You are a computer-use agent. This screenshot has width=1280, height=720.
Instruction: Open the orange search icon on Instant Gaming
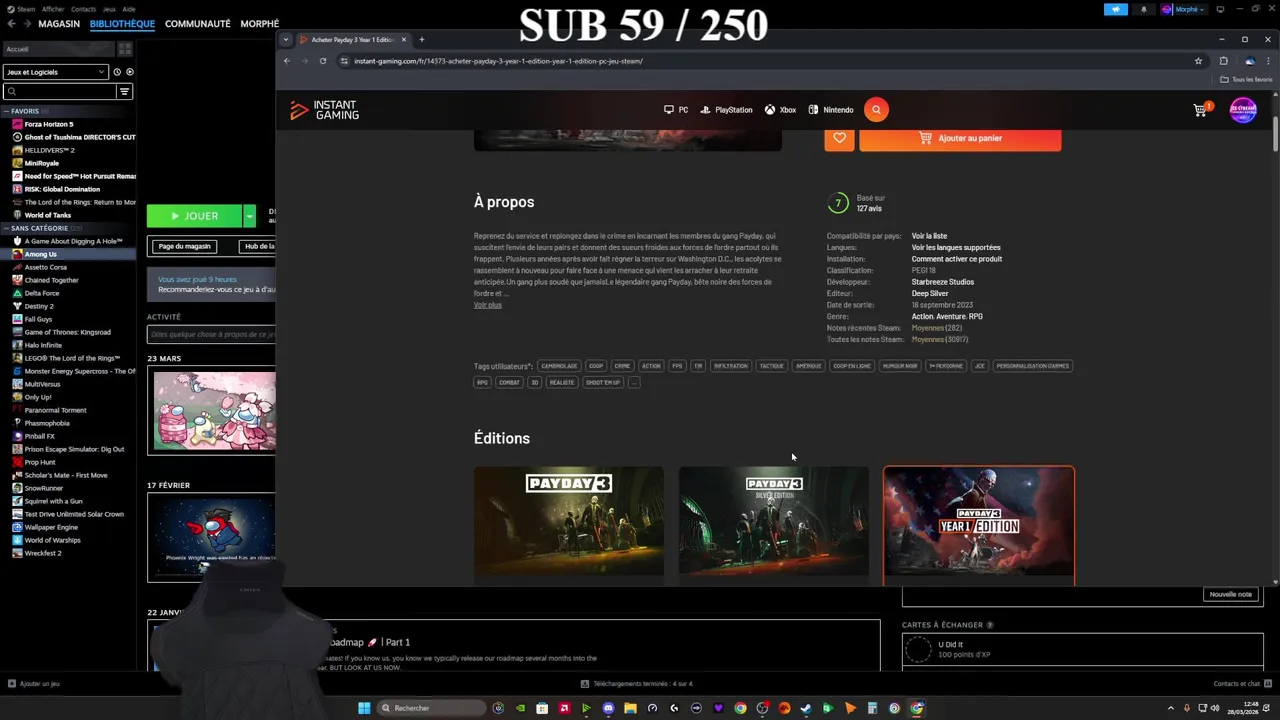pos(876,110)
